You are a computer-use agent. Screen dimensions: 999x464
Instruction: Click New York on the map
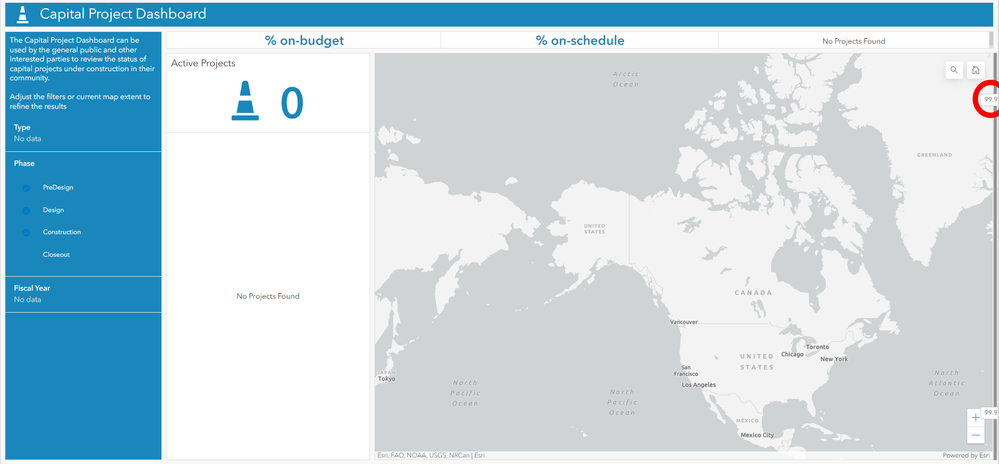pos(833,359)
